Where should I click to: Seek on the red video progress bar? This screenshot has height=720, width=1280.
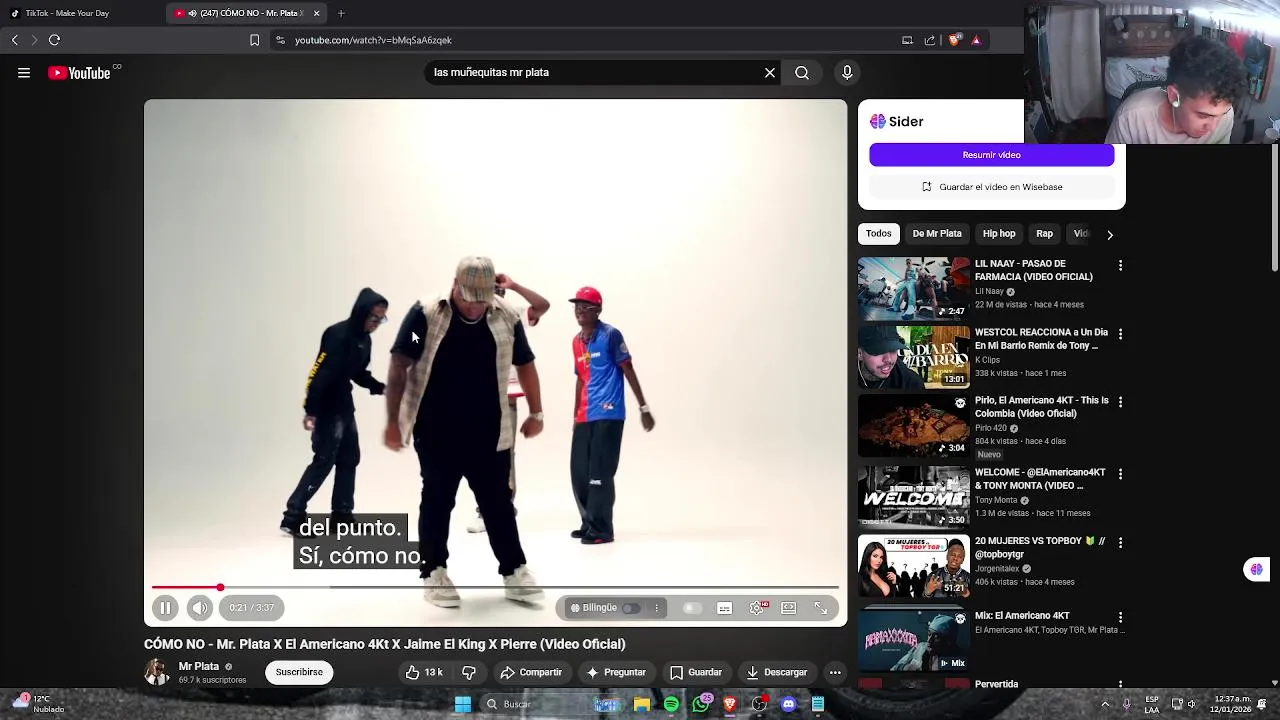coord(495,588)
